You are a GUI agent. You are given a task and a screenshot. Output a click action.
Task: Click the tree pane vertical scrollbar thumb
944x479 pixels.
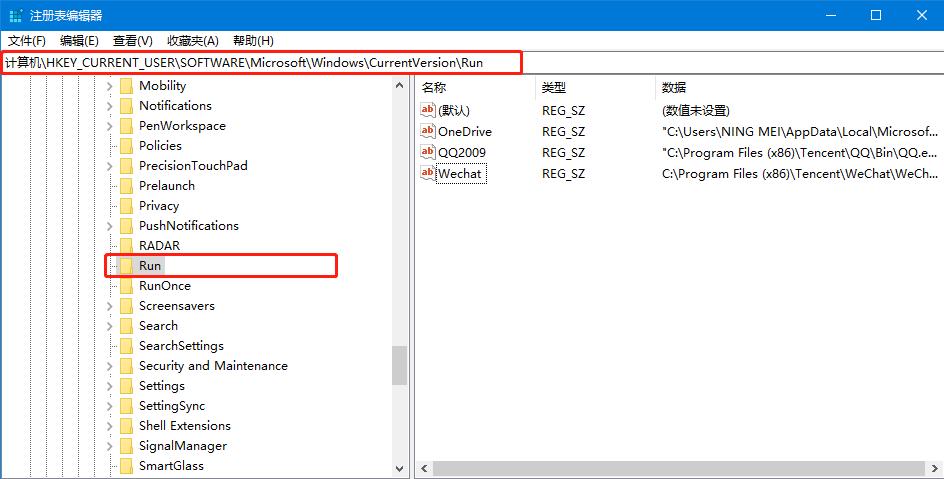[x=400, y=365]
